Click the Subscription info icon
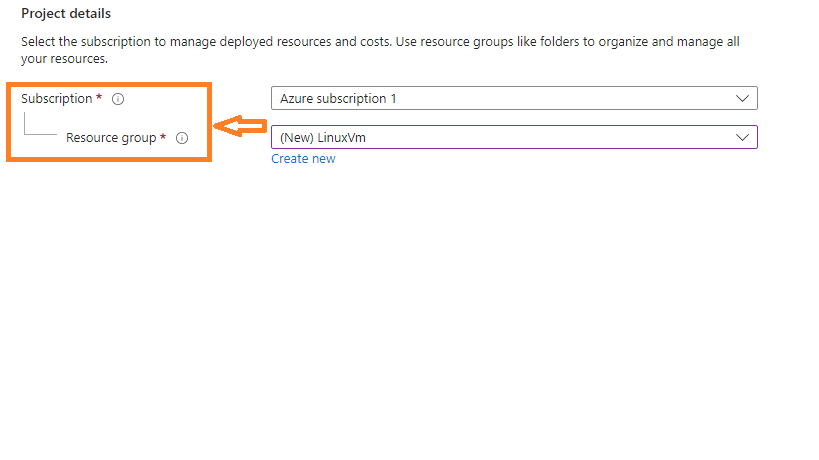819x460 pixels. 118,99
